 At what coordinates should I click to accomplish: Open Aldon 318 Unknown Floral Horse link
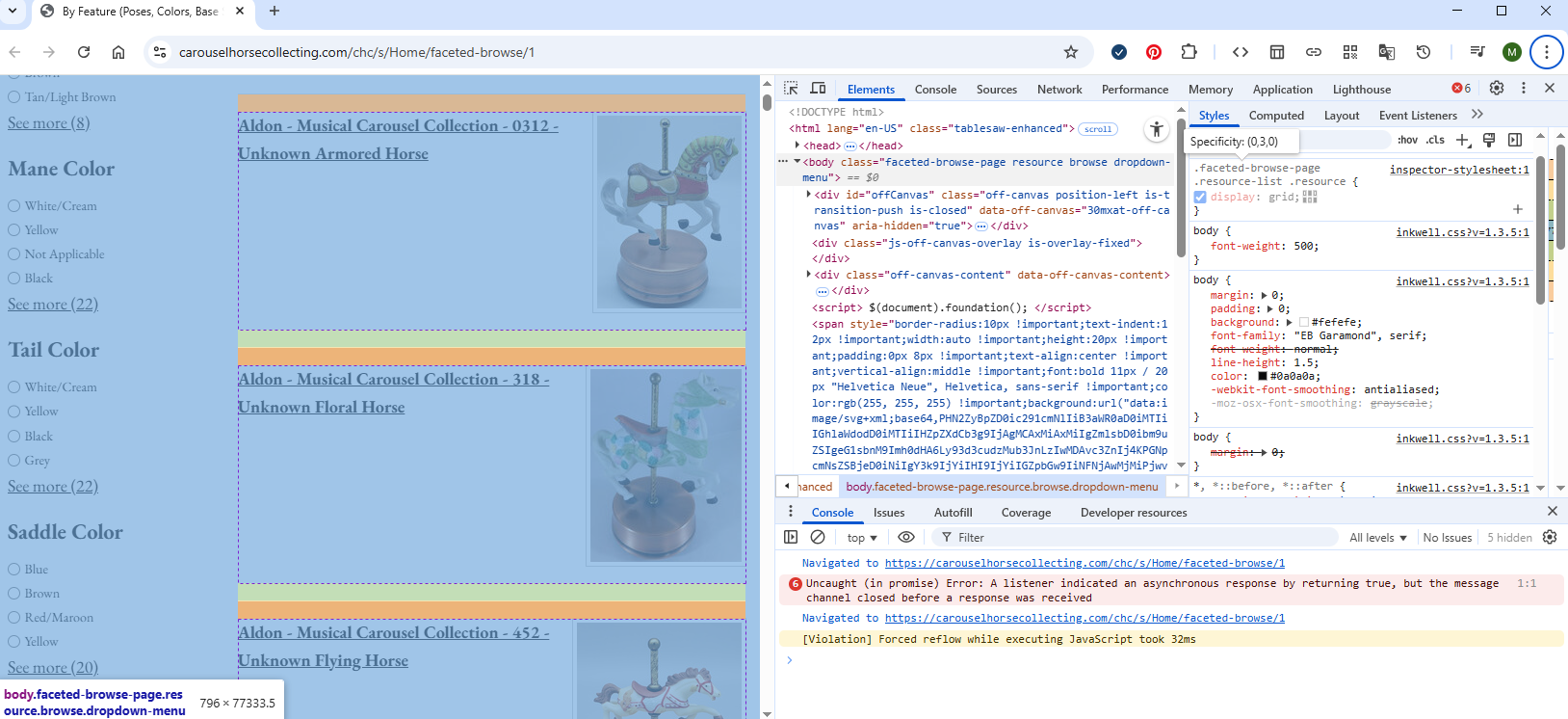pyautogui.click(x=393, y=393)
